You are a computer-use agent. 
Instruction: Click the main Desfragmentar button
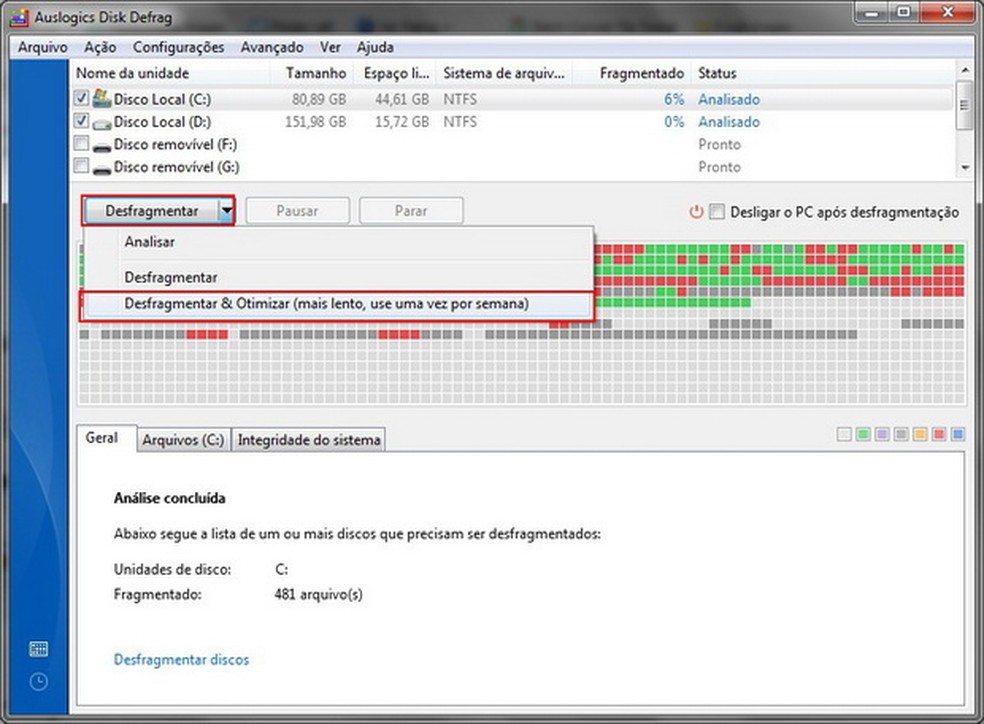[151, 211]
